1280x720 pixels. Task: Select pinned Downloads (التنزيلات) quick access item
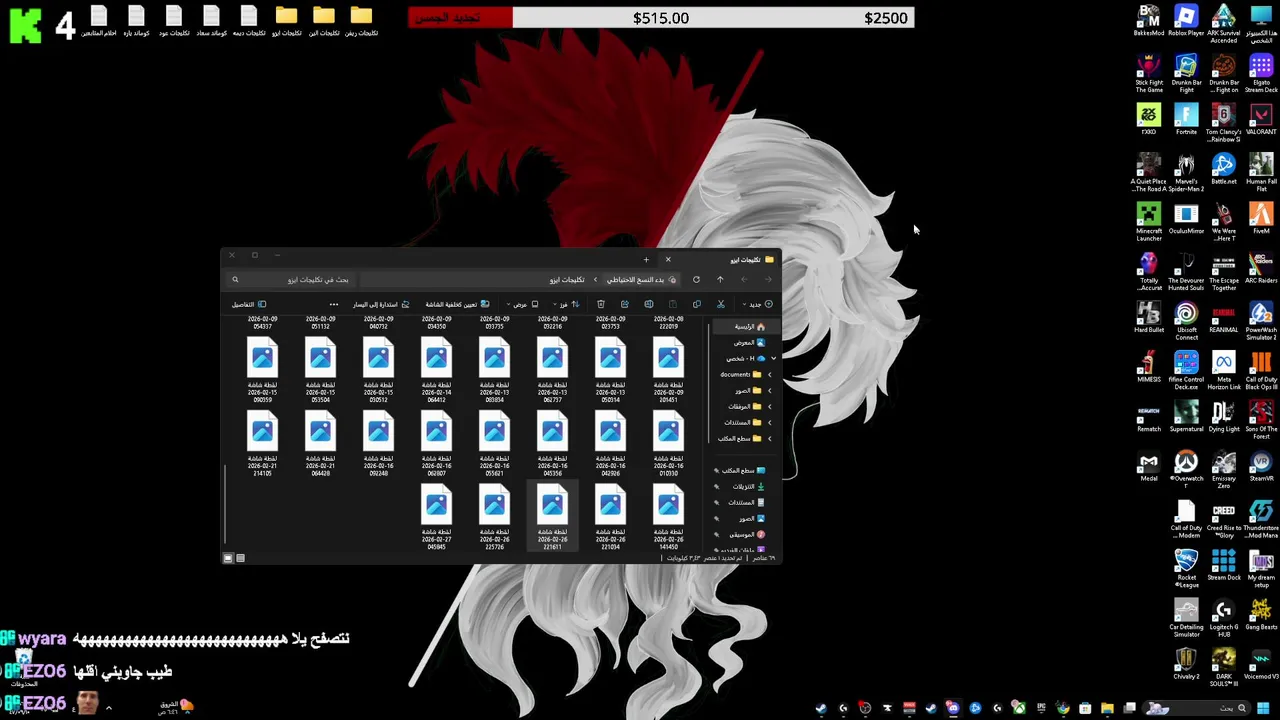pos(748,487)
